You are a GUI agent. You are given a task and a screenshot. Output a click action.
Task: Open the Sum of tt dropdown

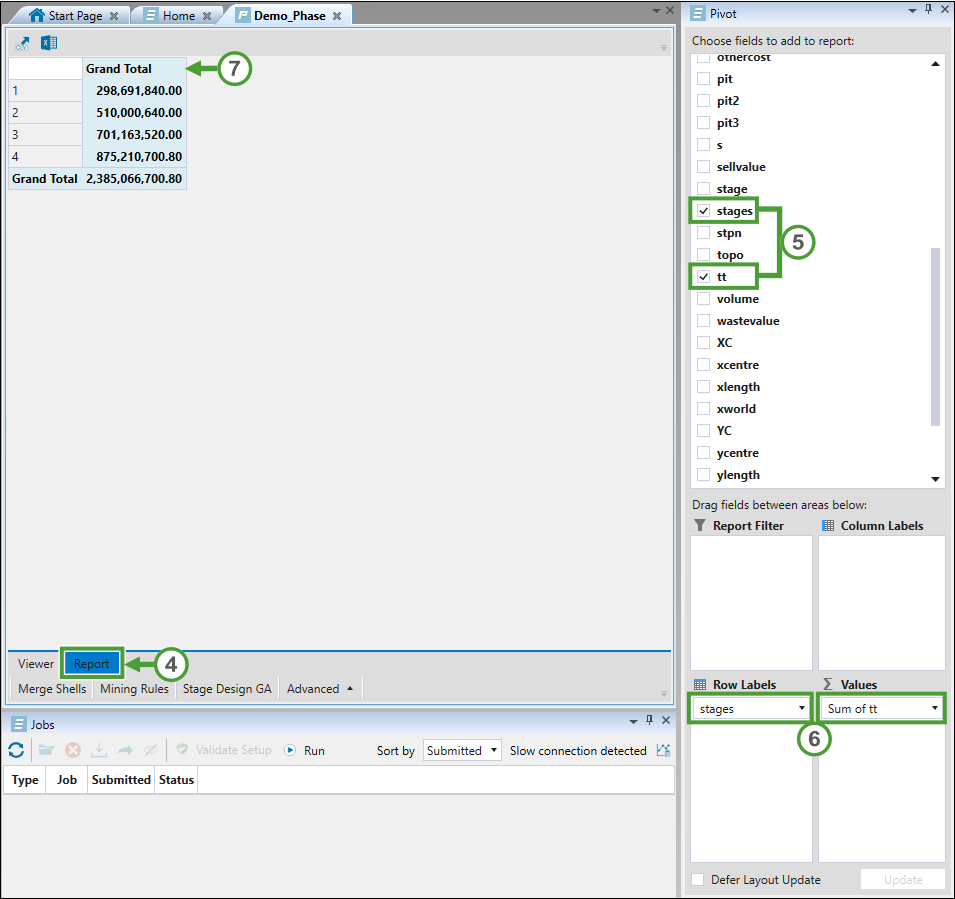tap(934, 709)
